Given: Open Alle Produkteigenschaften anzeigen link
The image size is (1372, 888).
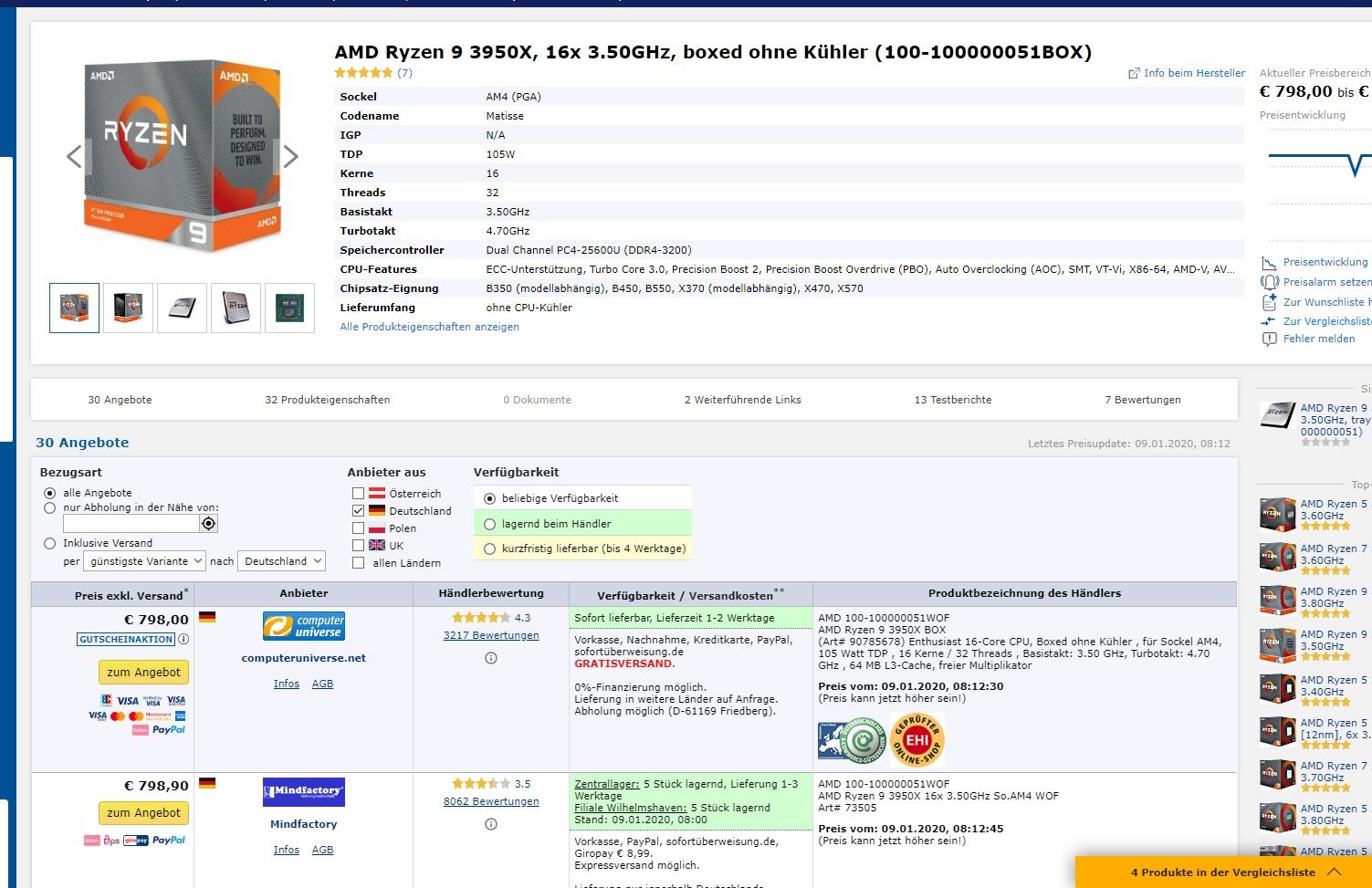Looking at the screenshot, I should click(x=429, y=327).
